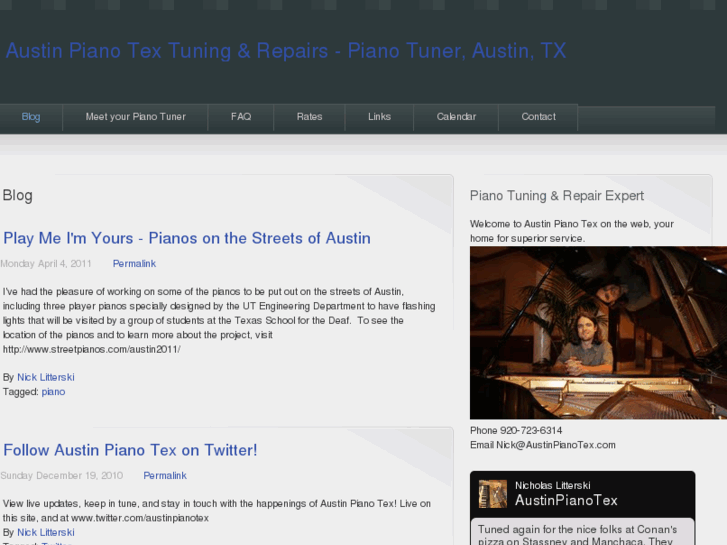Open Follow Austin Piano Tex on Twitter post
727x545 pixels.
tap(130, 450)
